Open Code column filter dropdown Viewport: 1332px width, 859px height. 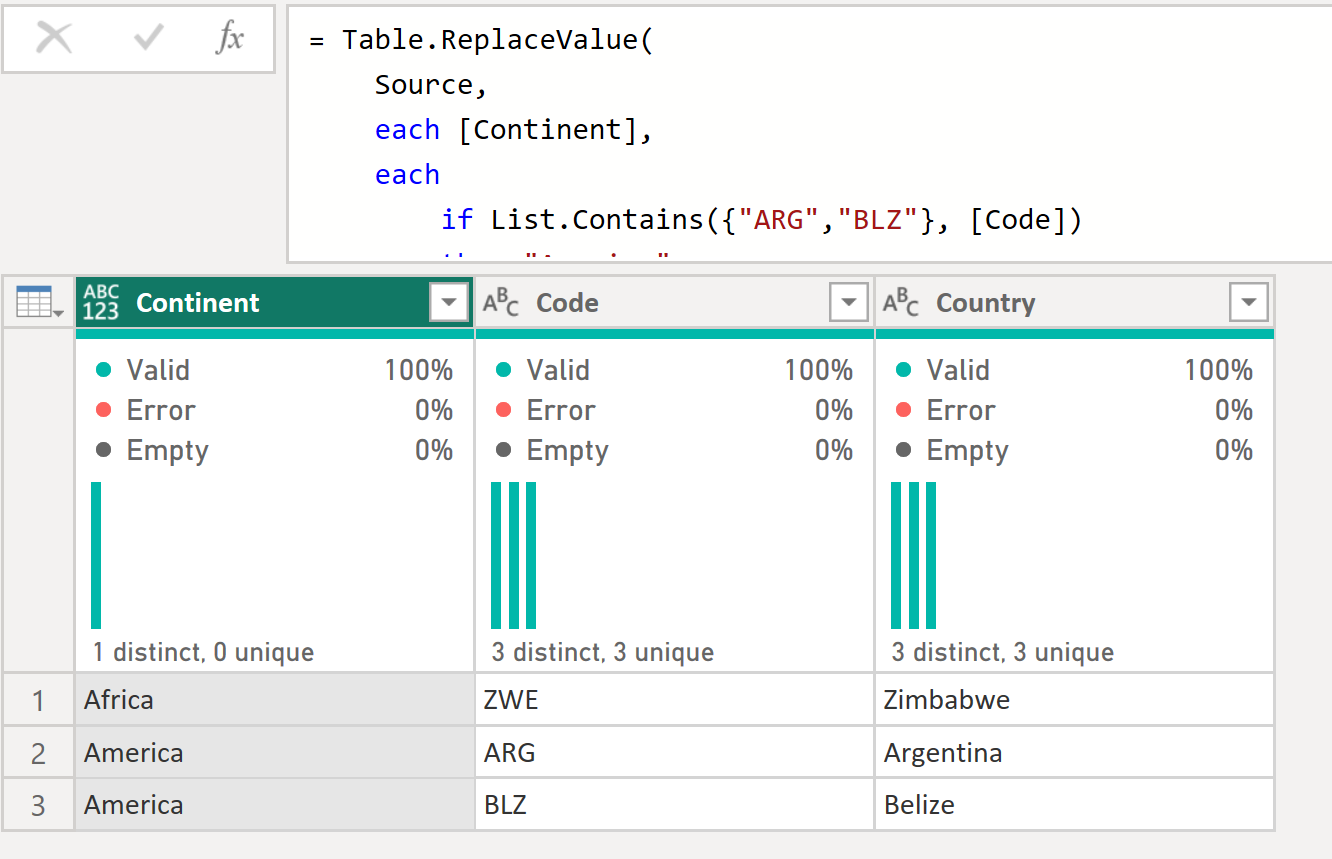[x=849, y=302]
